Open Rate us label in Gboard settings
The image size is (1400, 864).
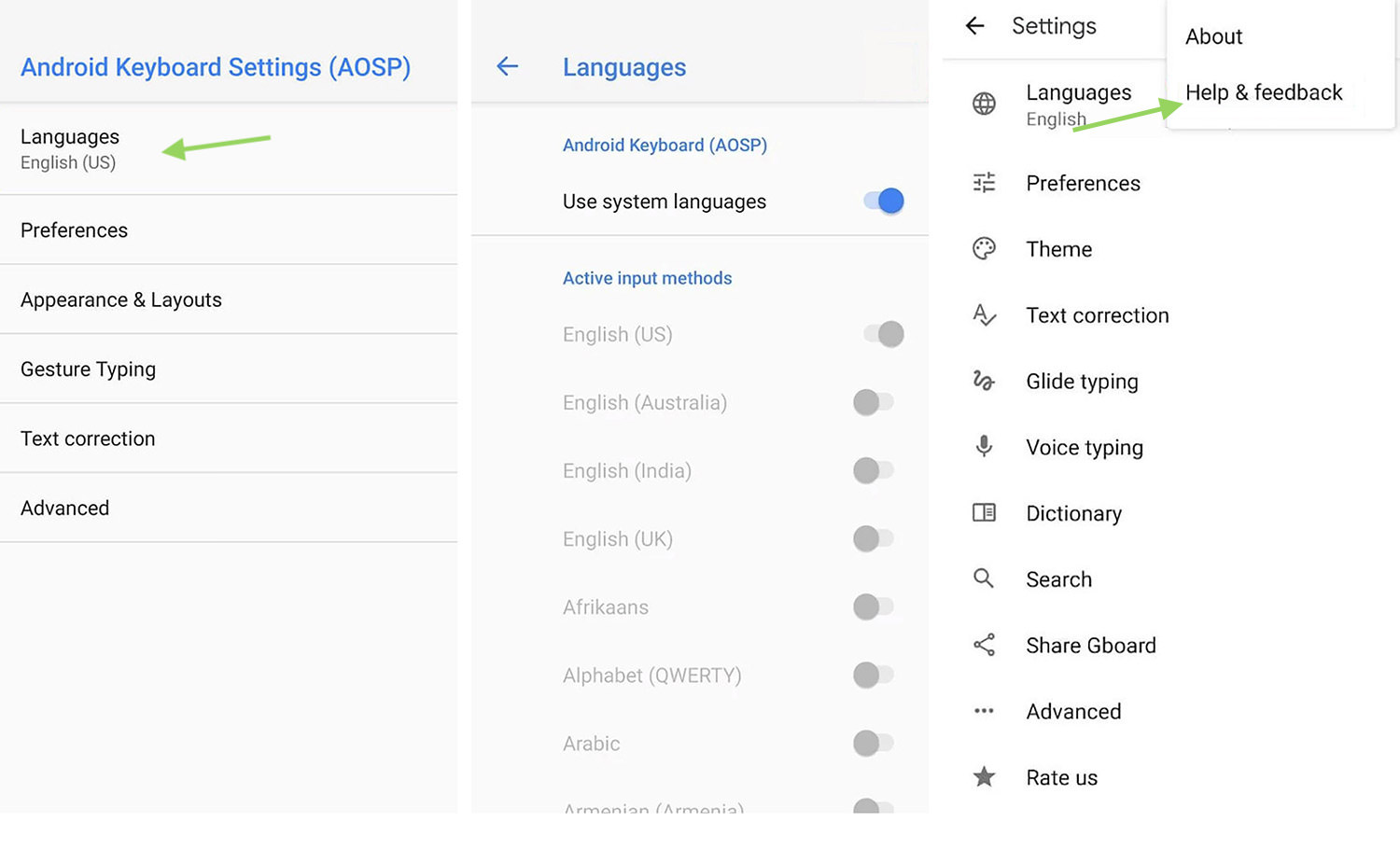(x=1061, y=778)
